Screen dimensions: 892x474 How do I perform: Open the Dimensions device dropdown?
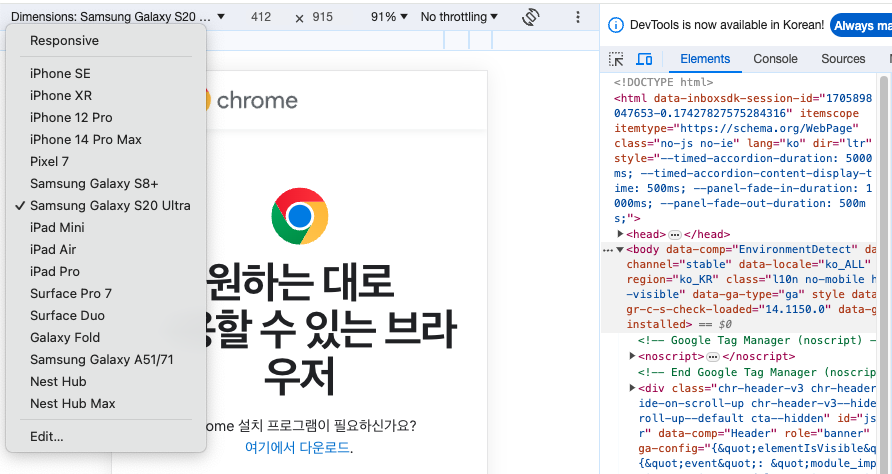pos(118,17)
